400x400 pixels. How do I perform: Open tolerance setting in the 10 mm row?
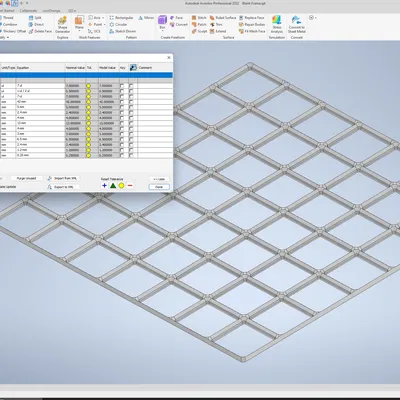(x=89, y=123)
